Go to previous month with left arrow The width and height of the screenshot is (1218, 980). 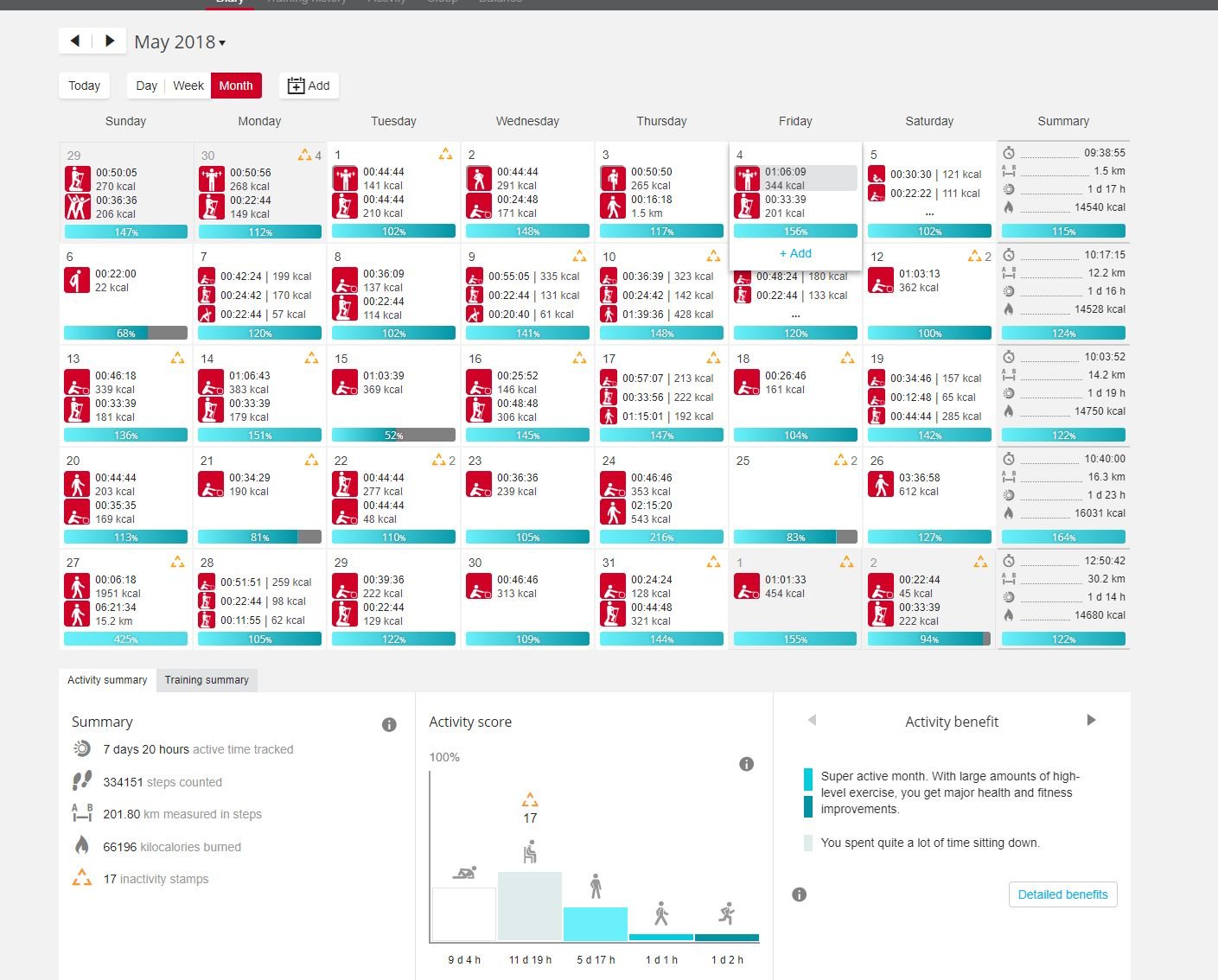click(75, 41)
